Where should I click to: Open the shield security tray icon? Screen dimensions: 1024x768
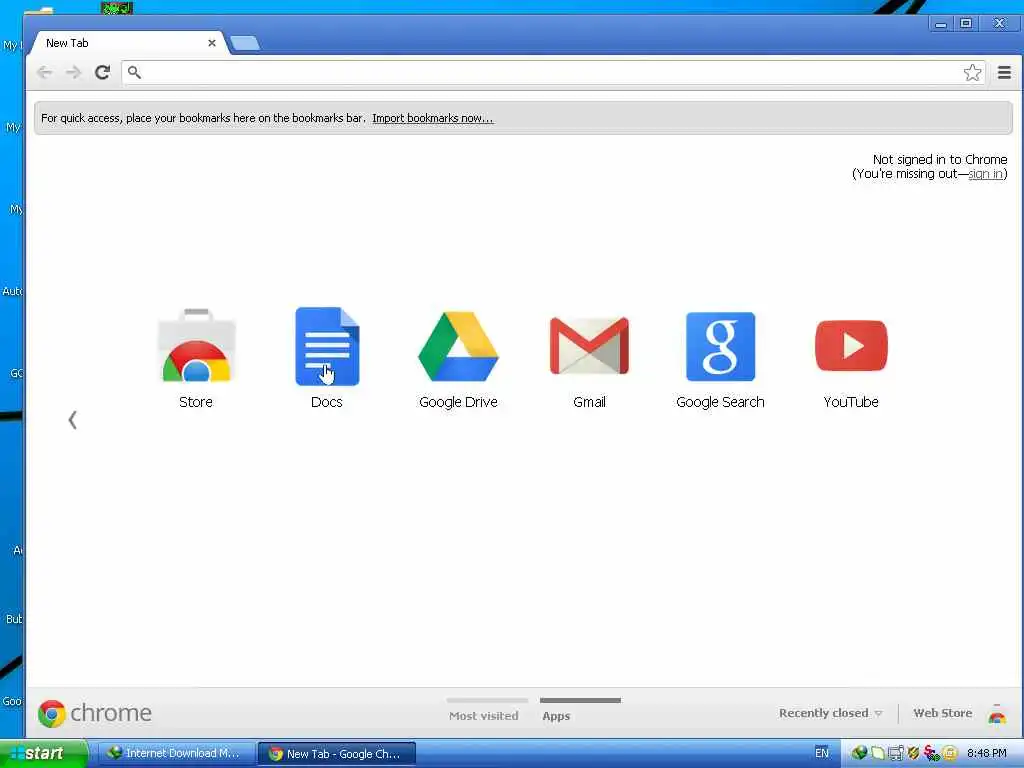tap(913, 754)
